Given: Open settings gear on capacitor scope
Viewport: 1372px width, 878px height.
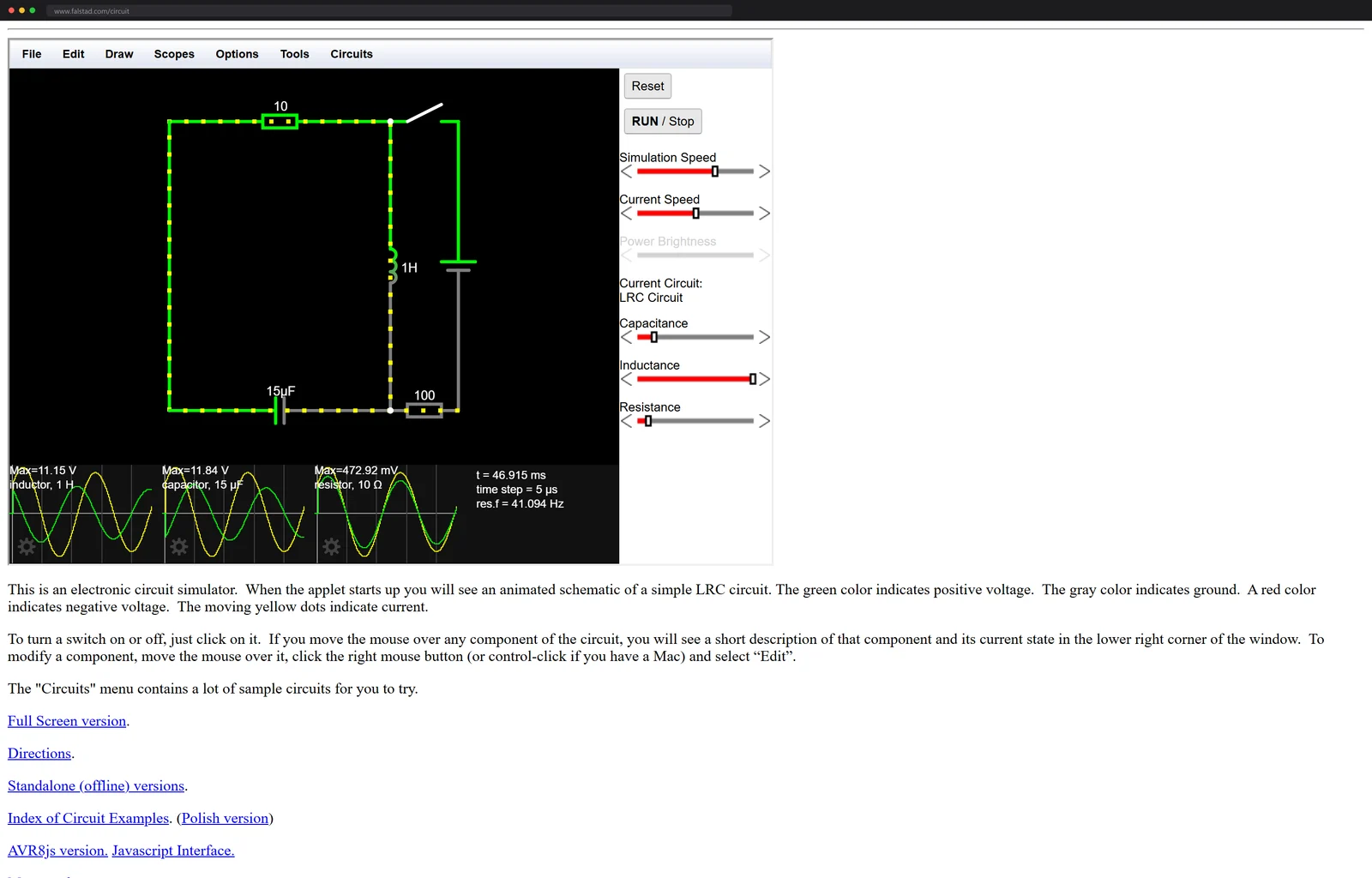Looking at the screenshot, I should 179,546.
